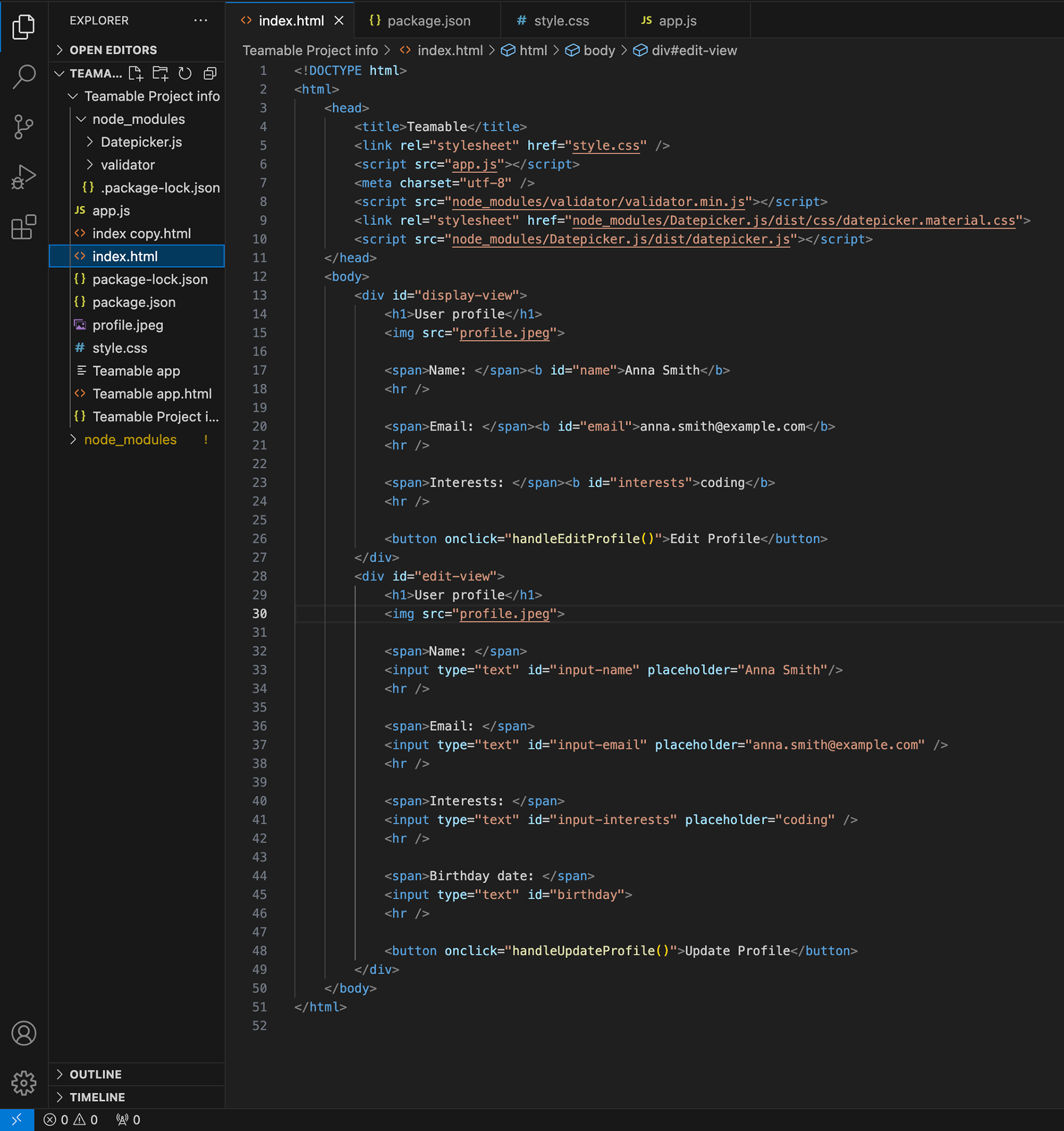Screen dimensions: 1064x1131
Task: Click the New File icon in explorer header
Action: pyautogui.click(x=135, y=73)
